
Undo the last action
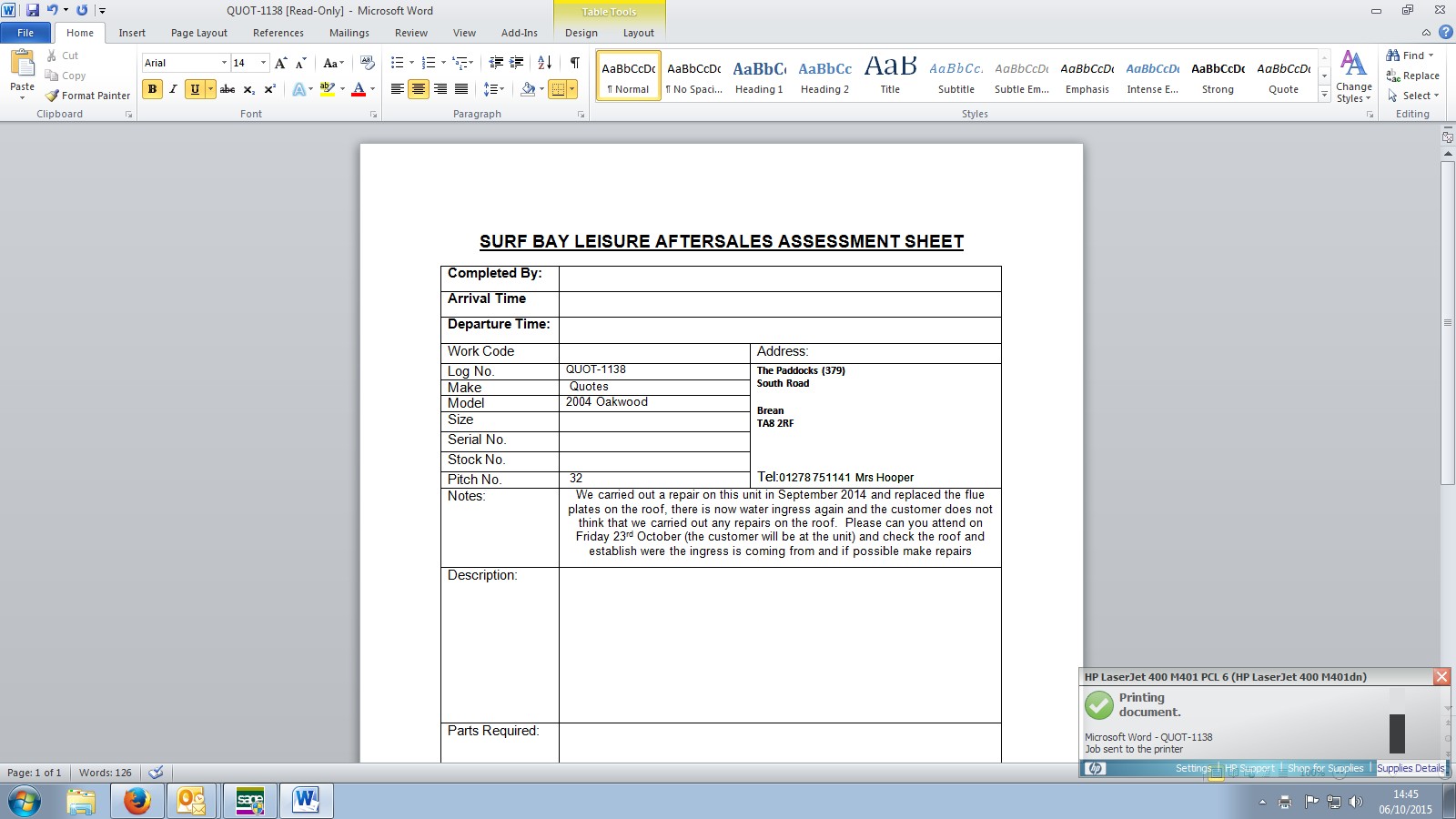[x=52, y=10]
